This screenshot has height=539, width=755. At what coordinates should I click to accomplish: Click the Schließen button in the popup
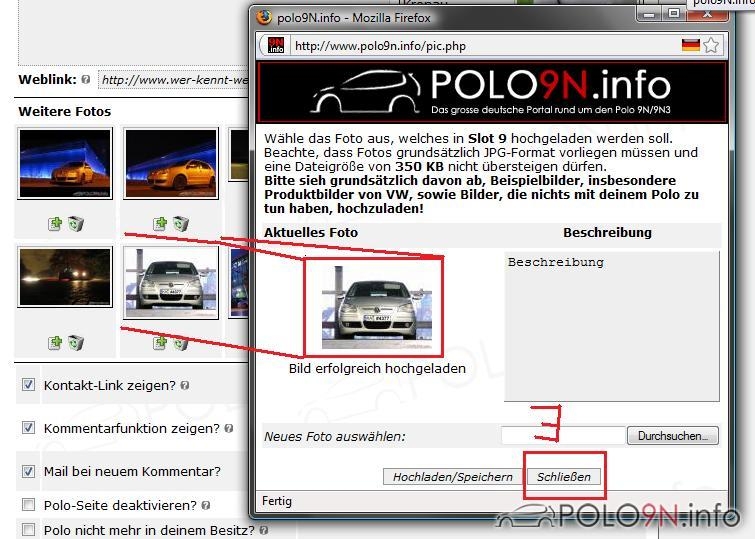tap(564, 477)
